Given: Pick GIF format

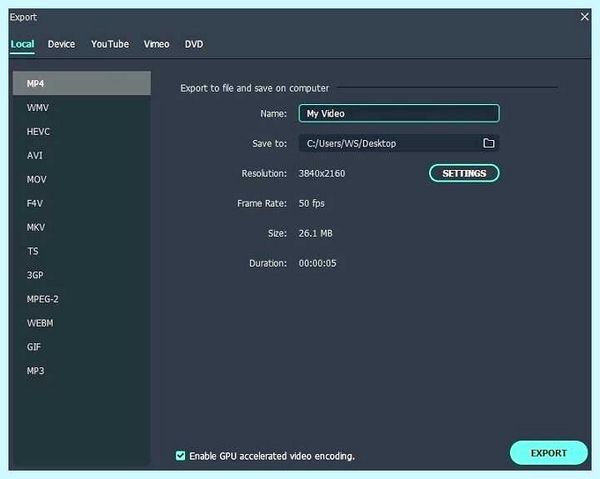Looking at the screenshot, I should point(82,347).
